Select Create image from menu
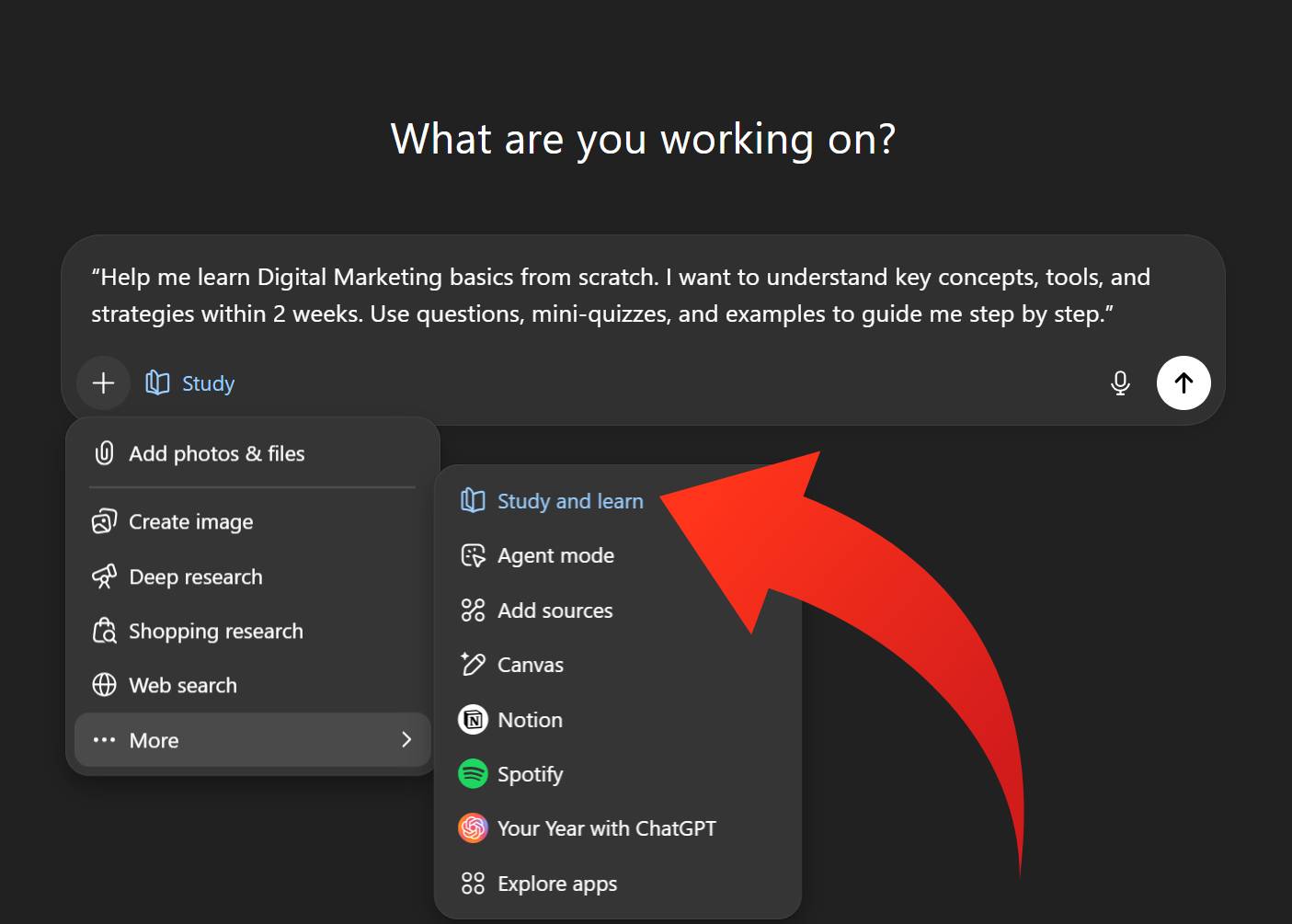The height and width of the screenshot is (924, 1292). 190,522
